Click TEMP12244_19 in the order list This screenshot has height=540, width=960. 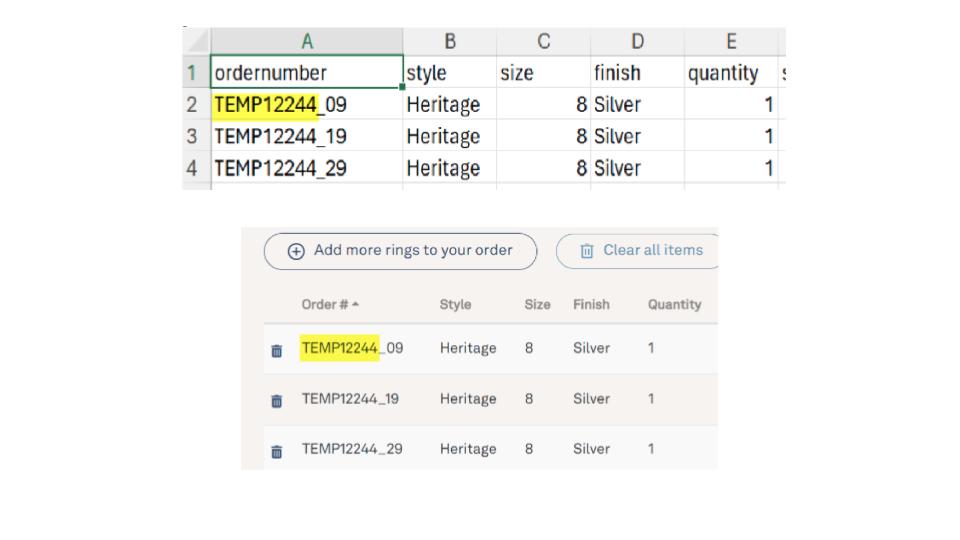tap(350, 399)
